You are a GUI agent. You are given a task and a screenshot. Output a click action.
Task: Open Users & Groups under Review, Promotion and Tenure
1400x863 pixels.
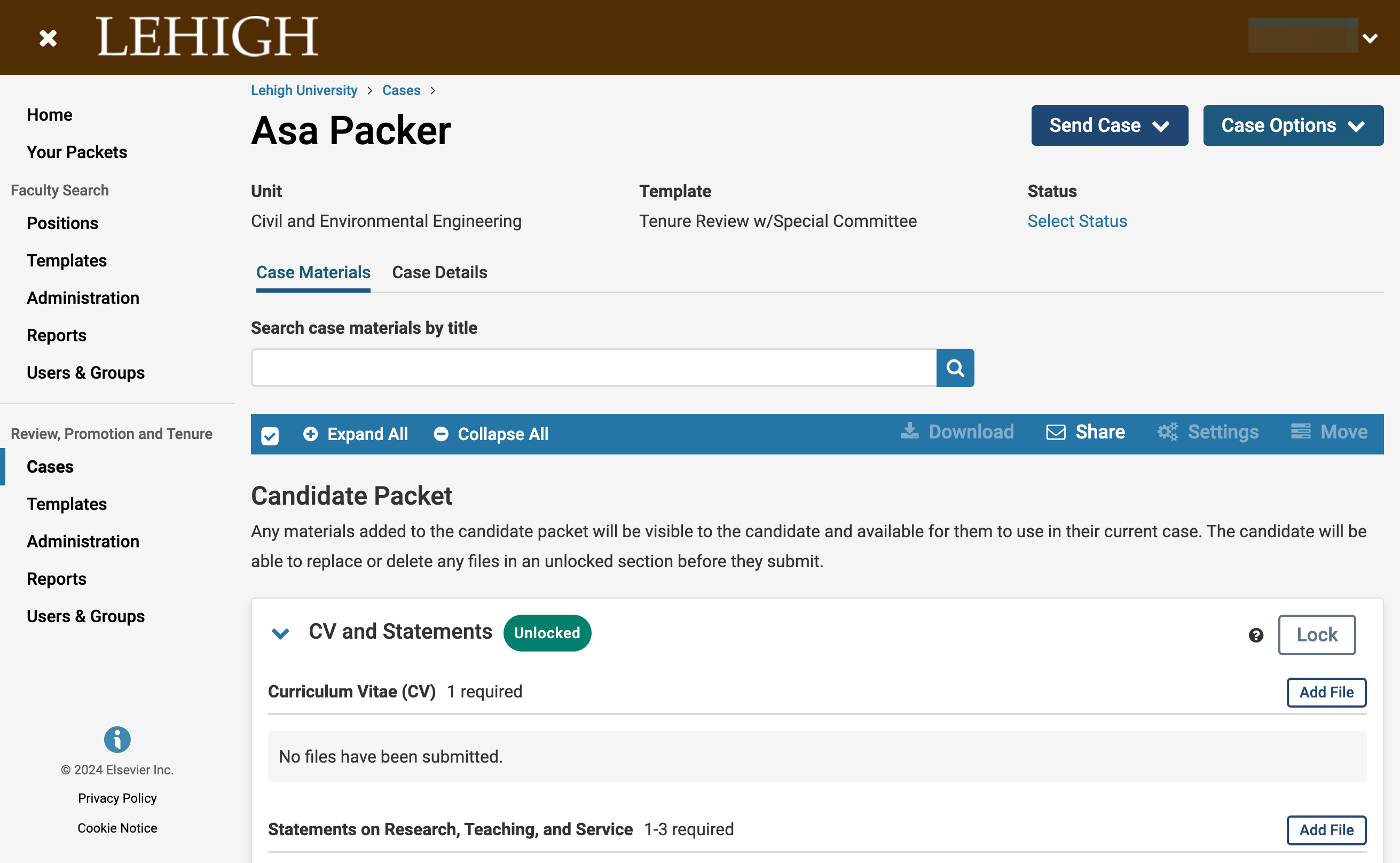[85, 616]
